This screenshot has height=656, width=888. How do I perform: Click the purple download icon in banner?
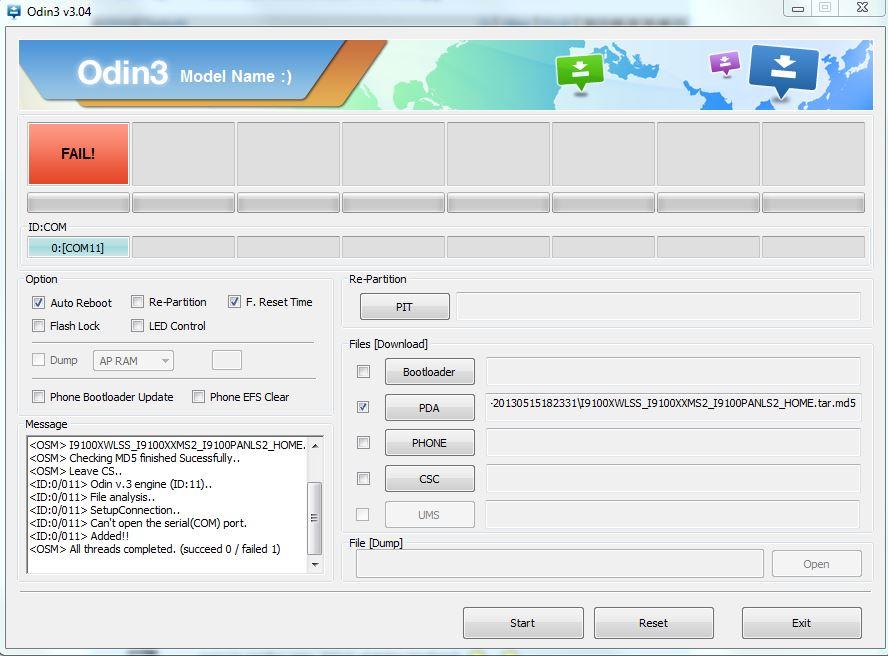725,63
